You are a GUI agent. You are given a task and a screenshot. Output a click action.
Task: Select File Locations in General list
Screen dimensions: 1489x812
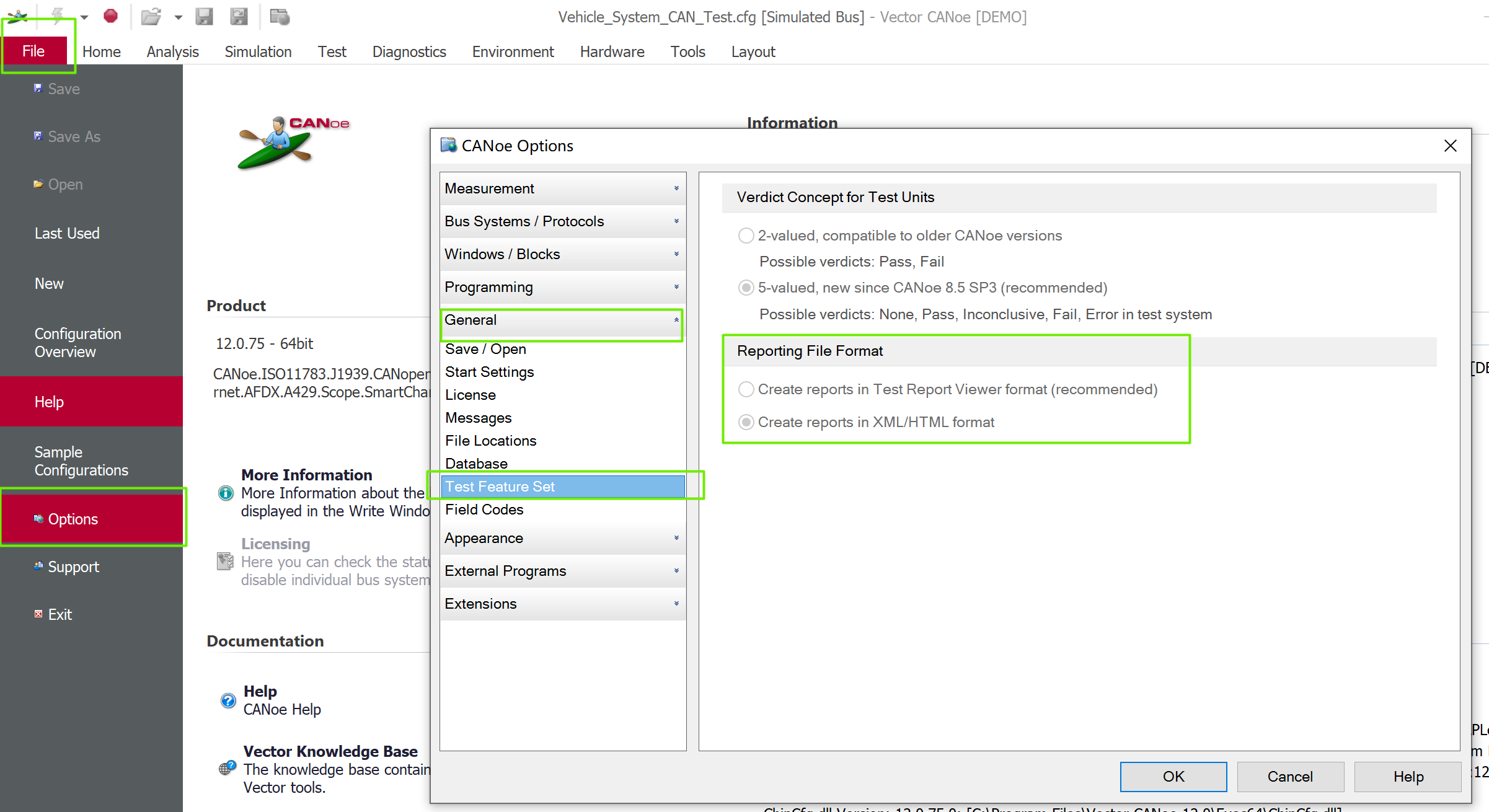click(490, 441)
